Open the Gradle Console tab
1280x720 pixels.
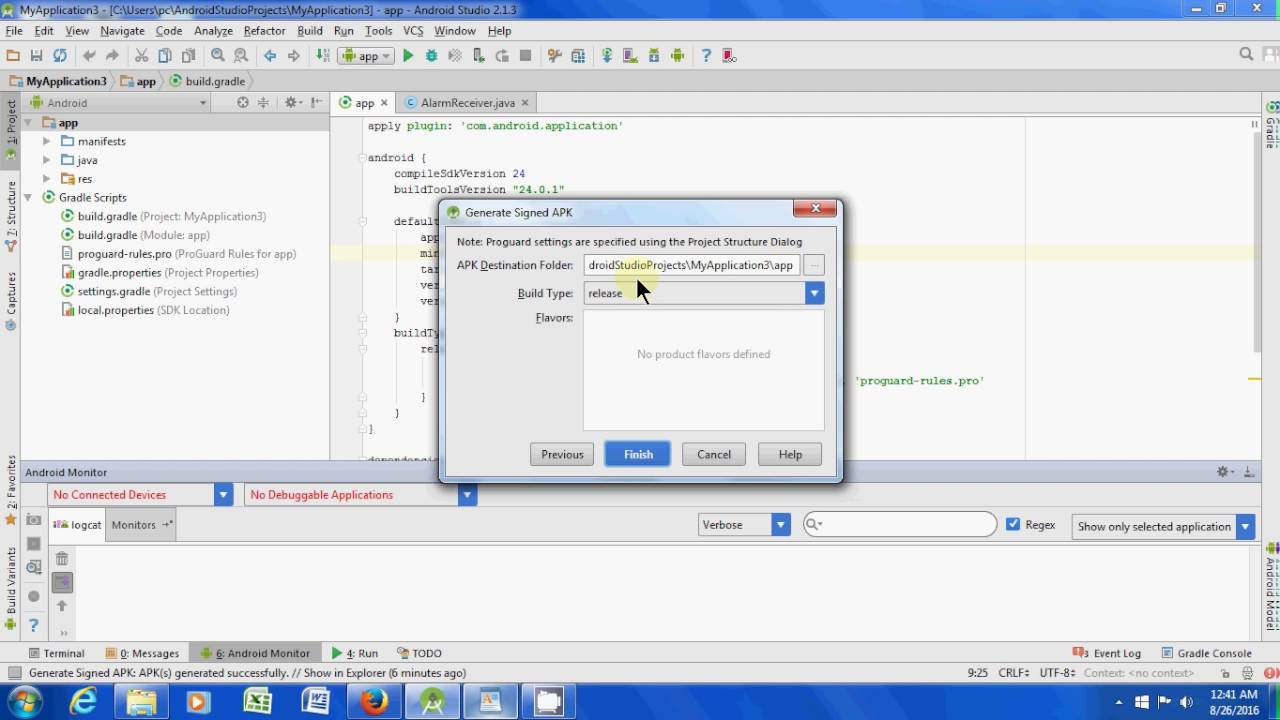coord(1206,653)
